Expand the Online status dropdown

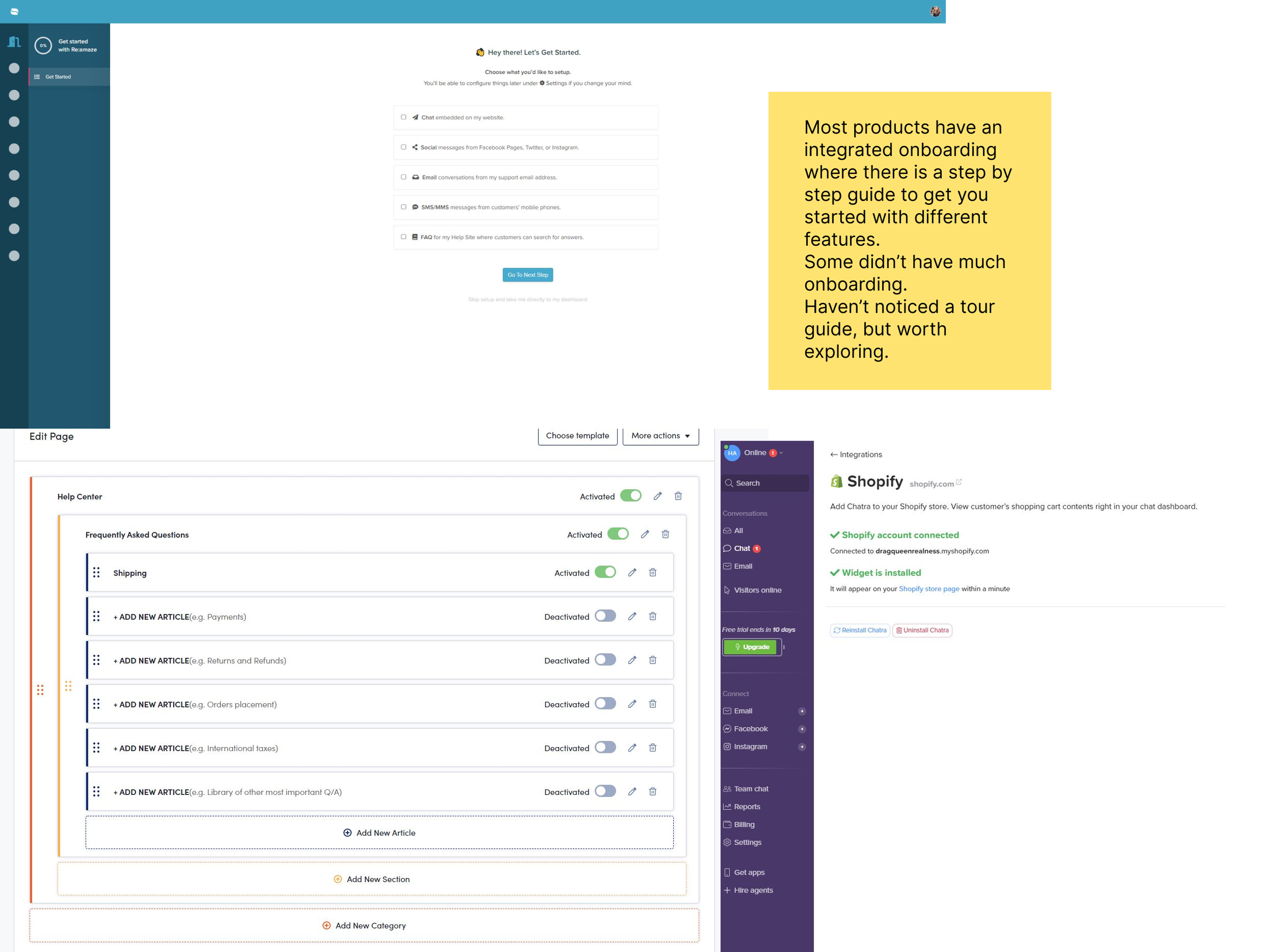780,453
